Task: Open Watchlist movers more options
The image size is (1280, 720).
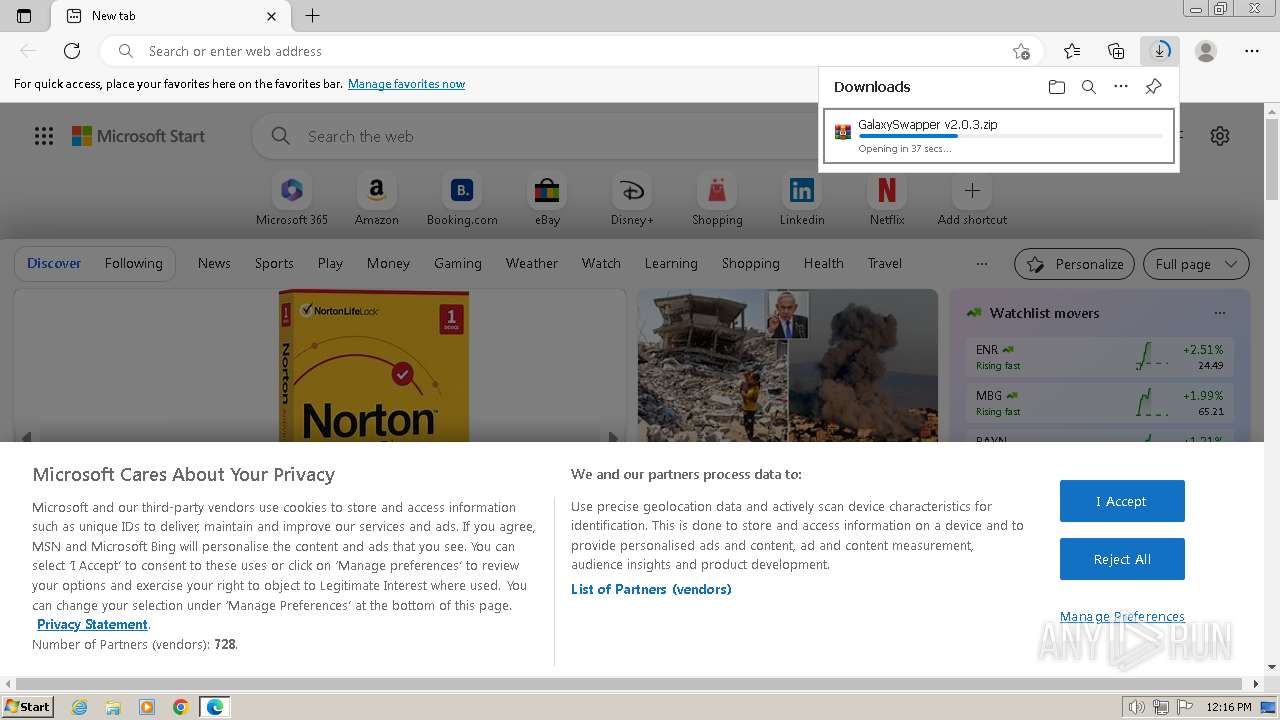Action: [1219, 313]
